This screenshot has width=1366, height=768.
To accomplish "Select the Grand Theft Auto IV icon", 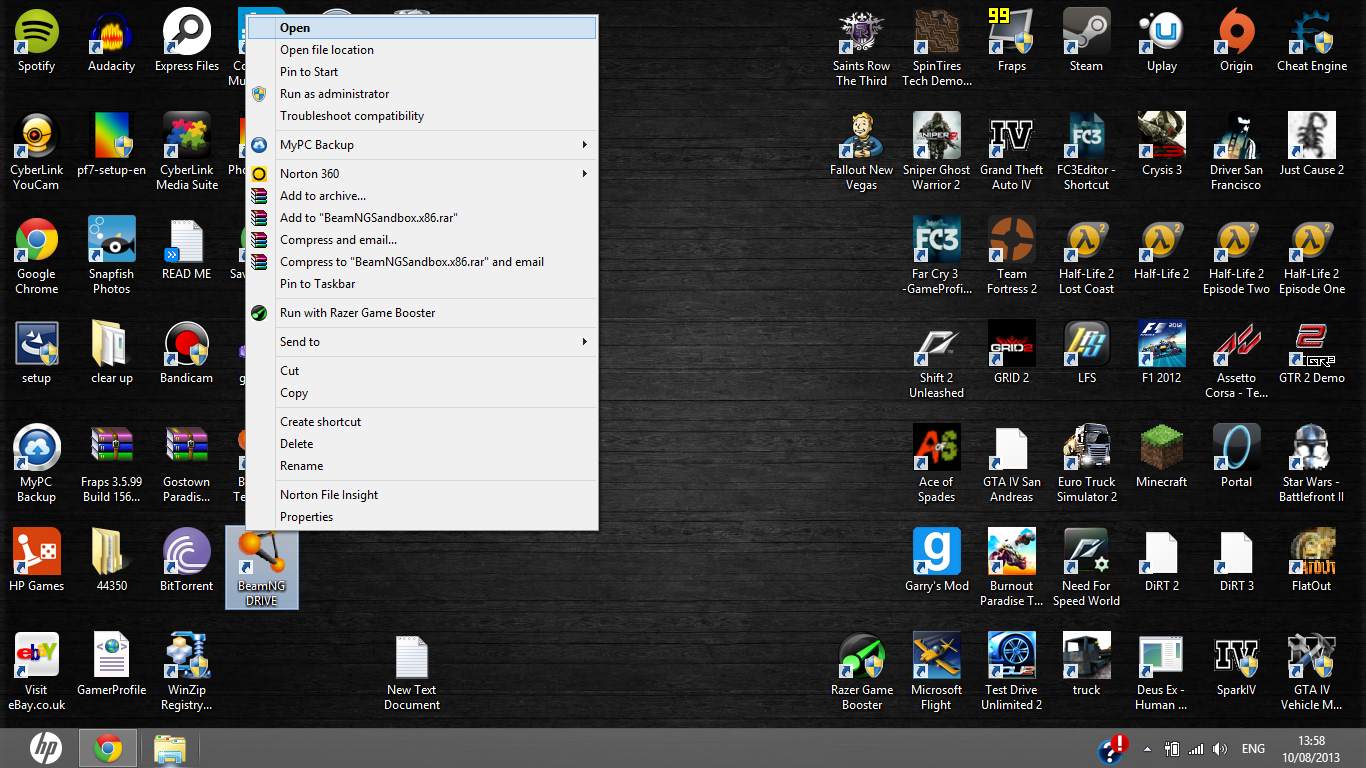I will click(x=1011, y=151).
